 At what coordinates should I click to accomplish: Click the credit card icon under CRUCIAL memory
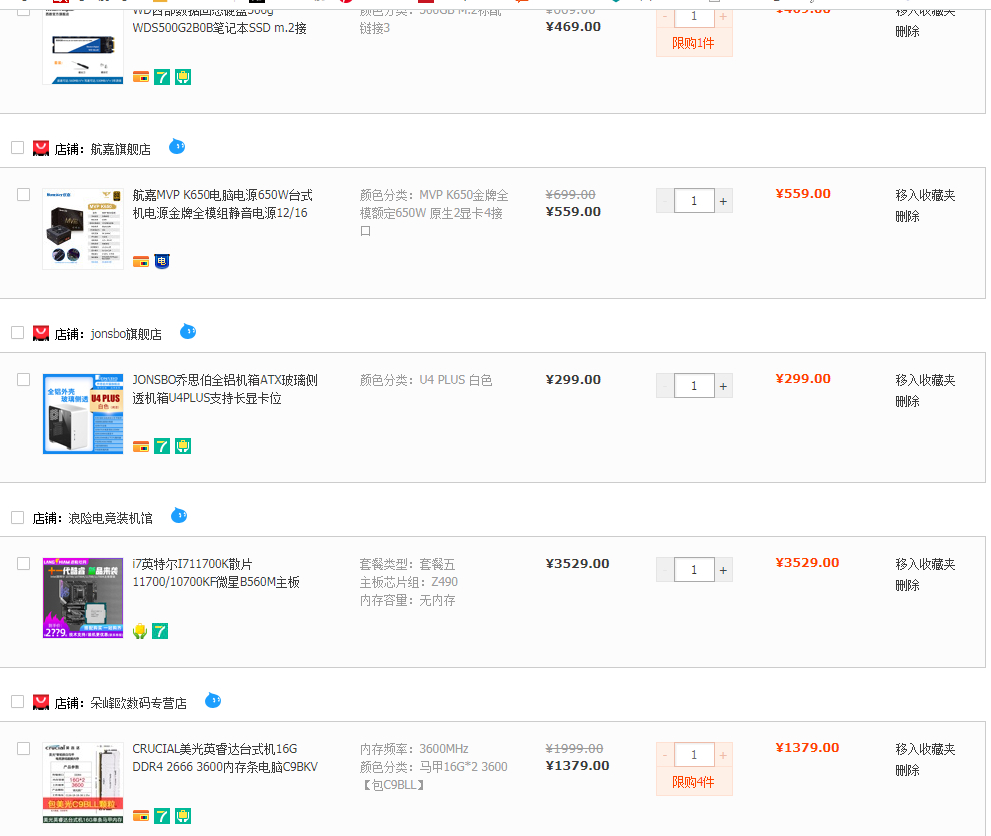tap(141, 816)
